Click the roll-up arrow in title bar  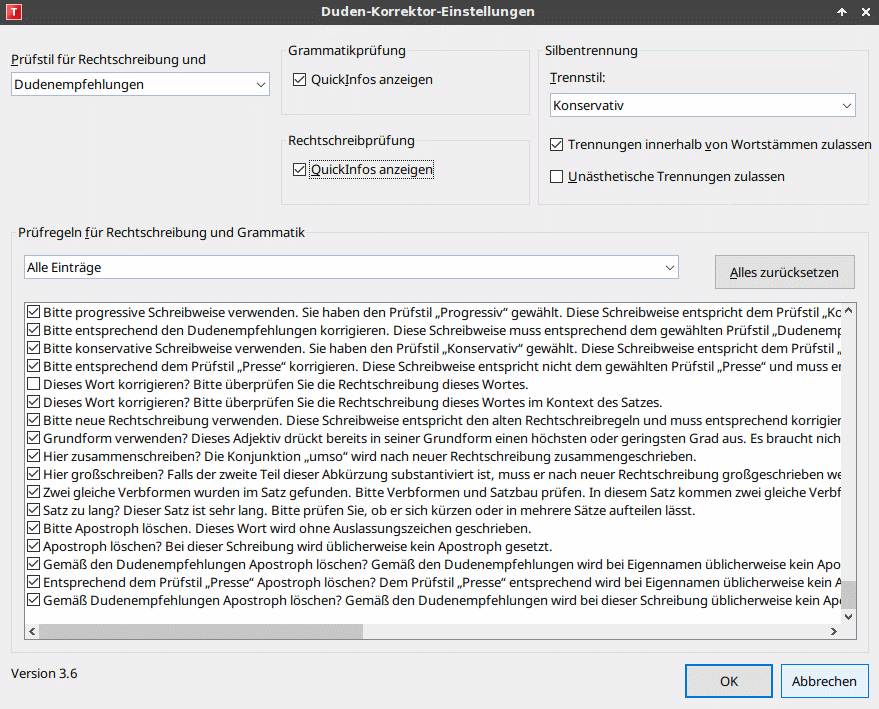click(842, 12)
